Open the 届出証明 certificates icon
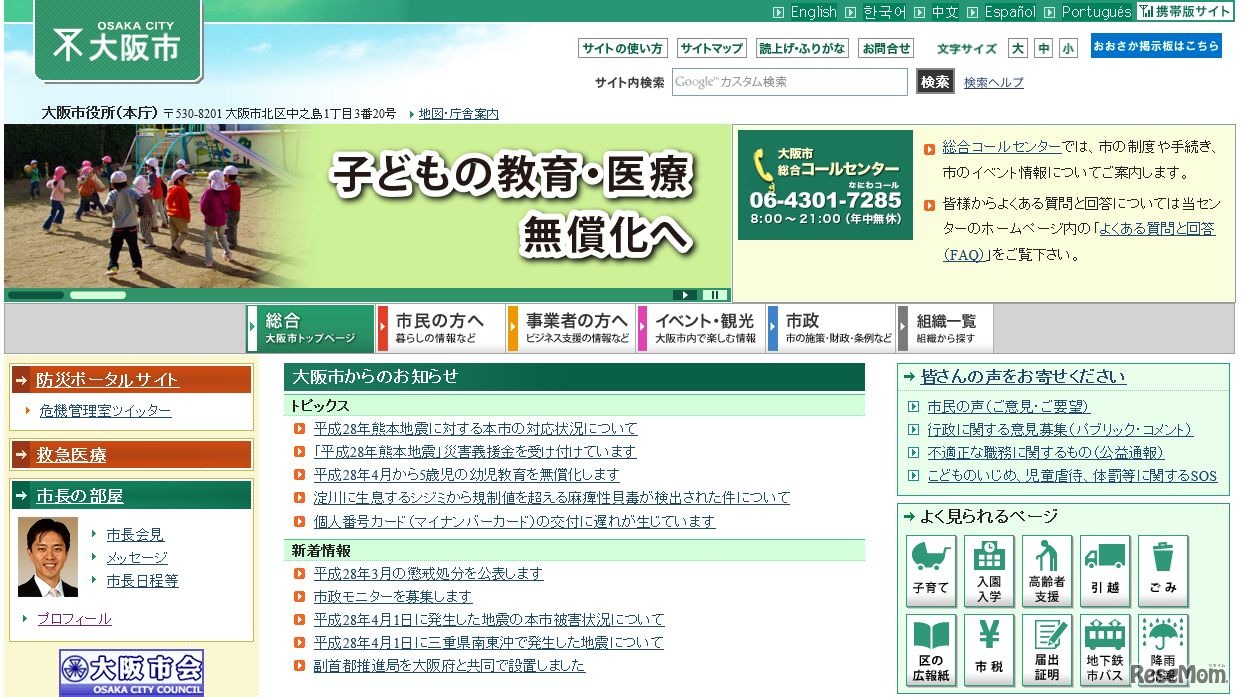This screenshot has width=1241, height=697. tap(1047, 650)
